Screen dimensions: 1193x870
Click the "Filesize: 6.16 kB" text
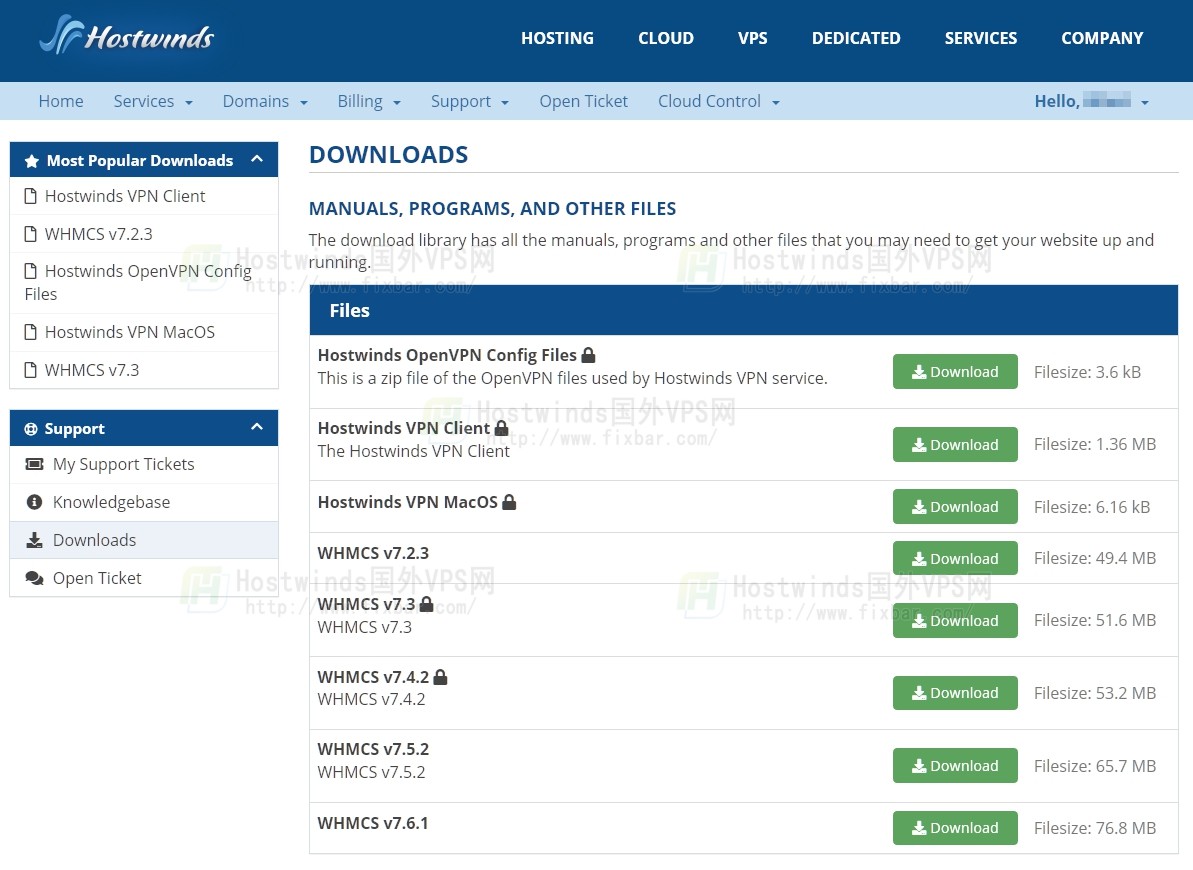(1092, 507)
